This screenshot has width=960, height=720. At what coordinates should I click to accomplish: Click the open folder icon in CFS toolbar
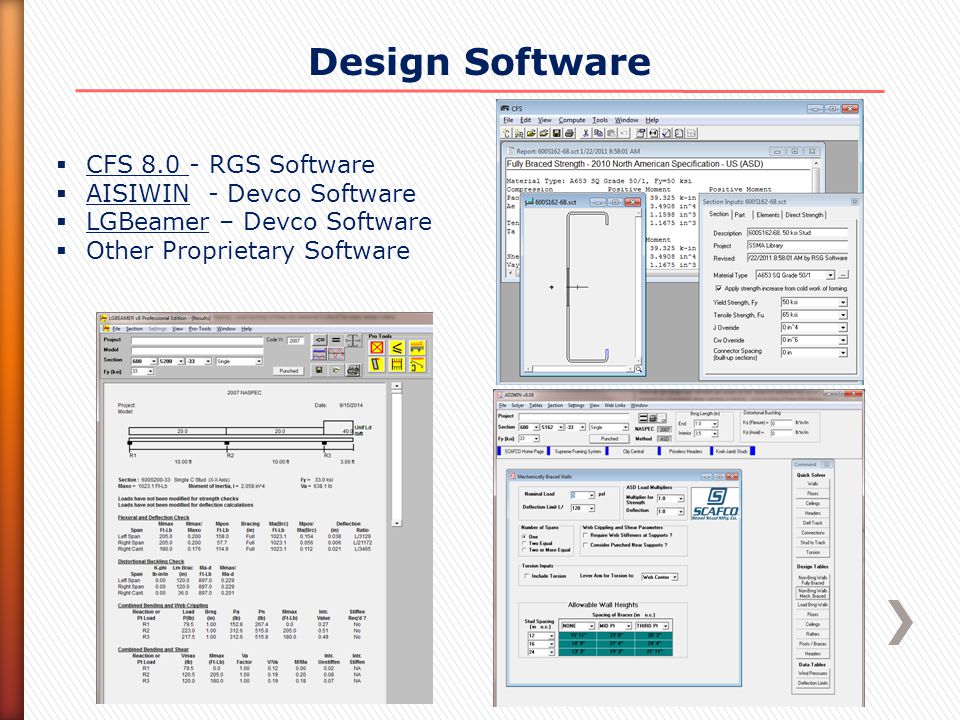(x=531, y=133)
